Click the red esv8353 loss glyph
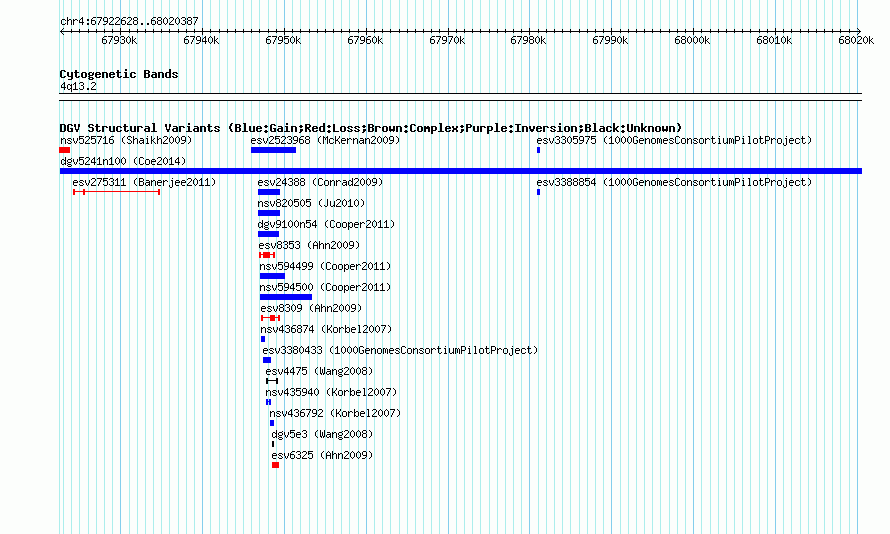 point(267,255)
